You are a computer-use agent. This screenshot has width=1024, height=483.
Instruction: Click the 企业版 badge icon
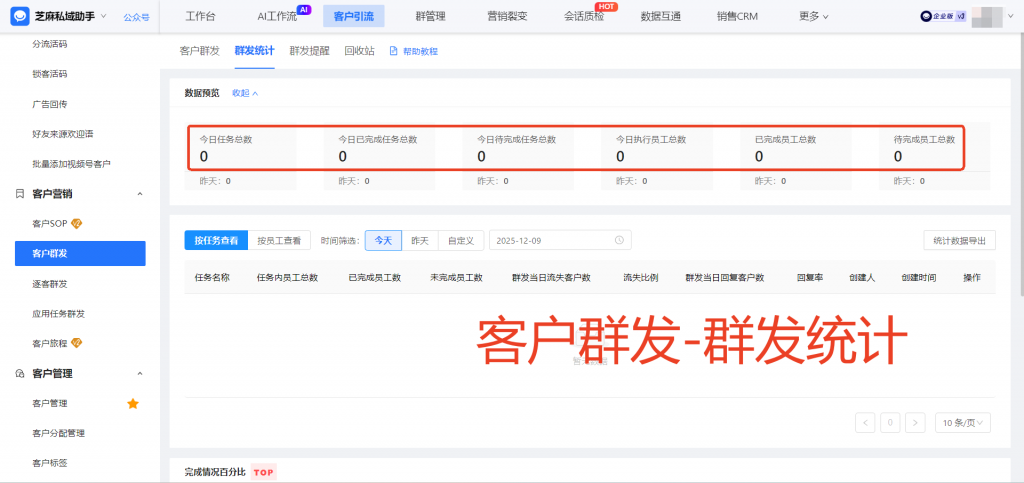[943, 17]
